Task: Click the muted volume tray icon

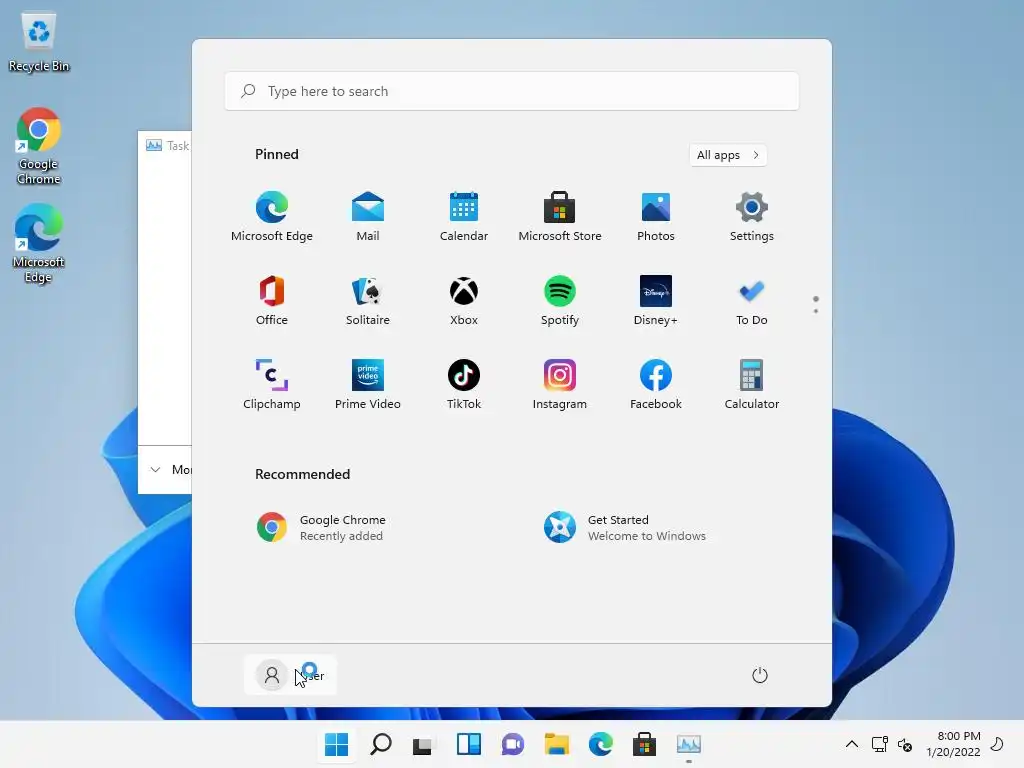Action: tap(905, 744)
